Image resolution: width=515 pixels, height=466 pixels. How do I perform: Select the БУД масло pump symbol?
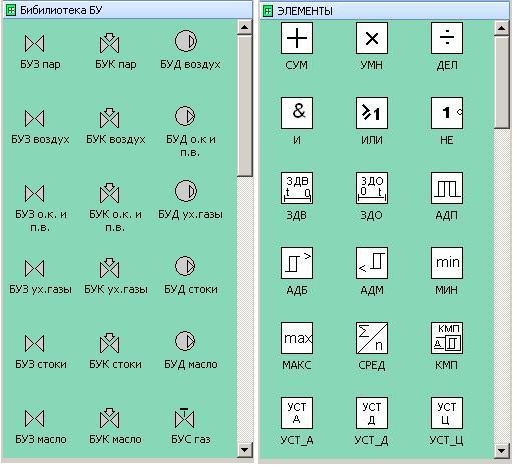coord(186,341)
